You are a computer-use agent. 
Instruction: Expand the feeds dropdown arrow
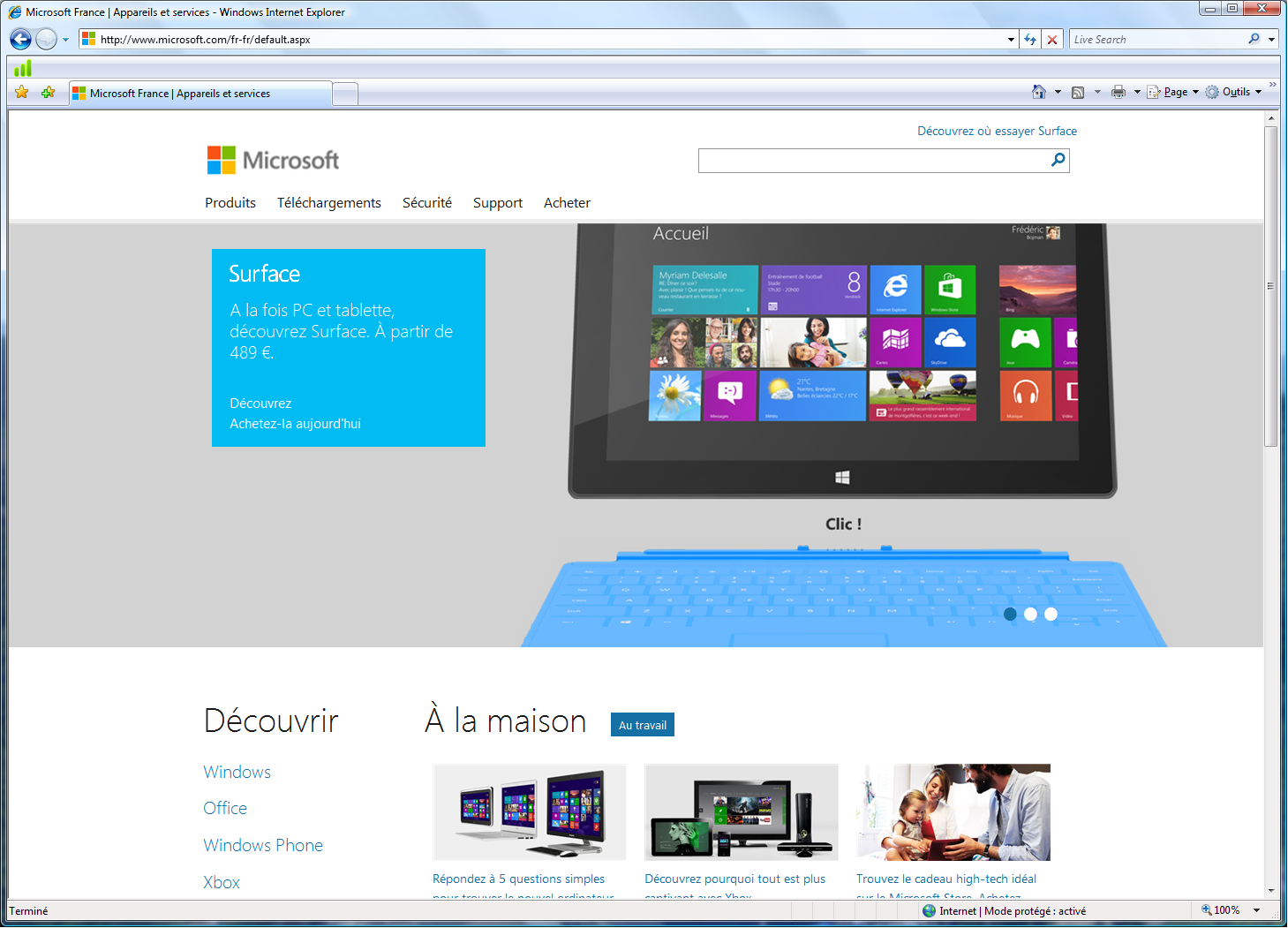tap(1097, 92)
